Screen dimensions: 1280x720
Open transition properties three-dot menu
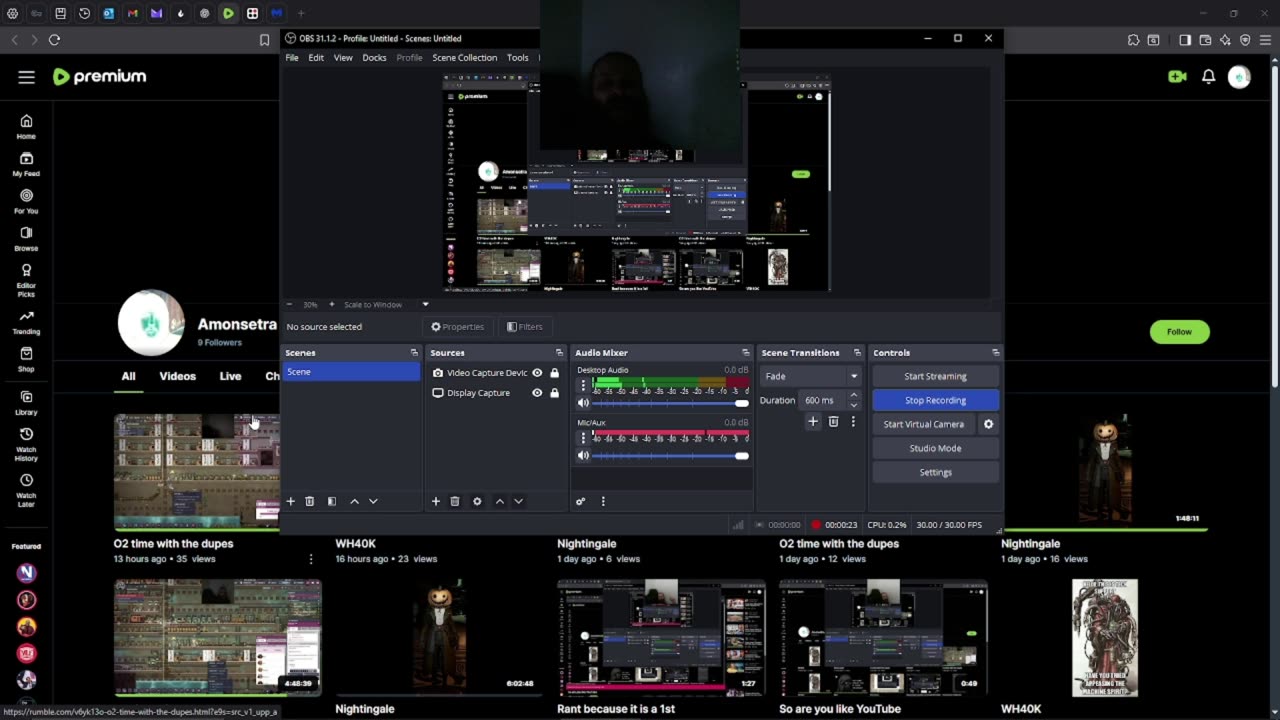(x=853, y=422)
